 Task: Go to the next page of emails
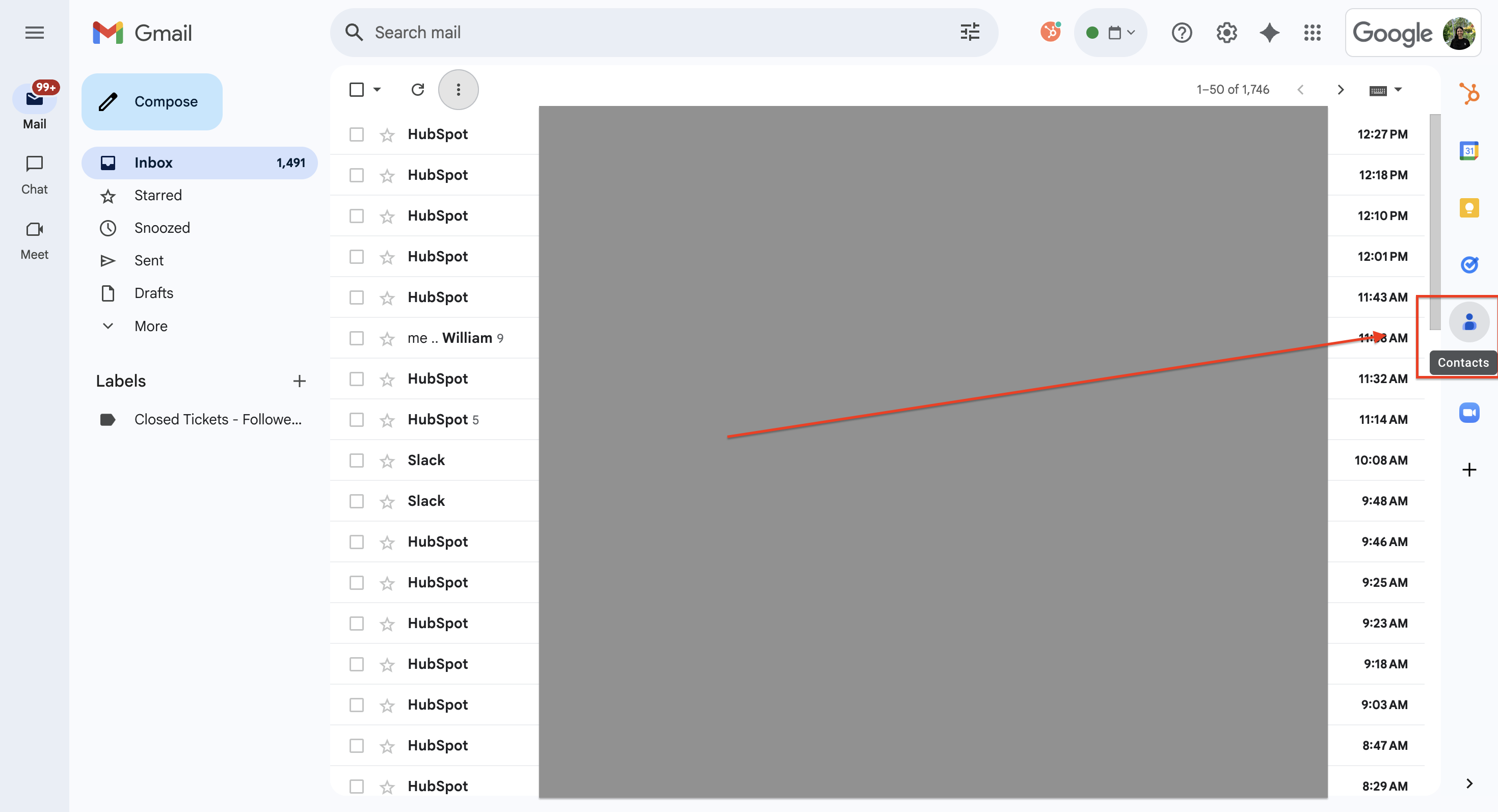[x=1341, y=90]
